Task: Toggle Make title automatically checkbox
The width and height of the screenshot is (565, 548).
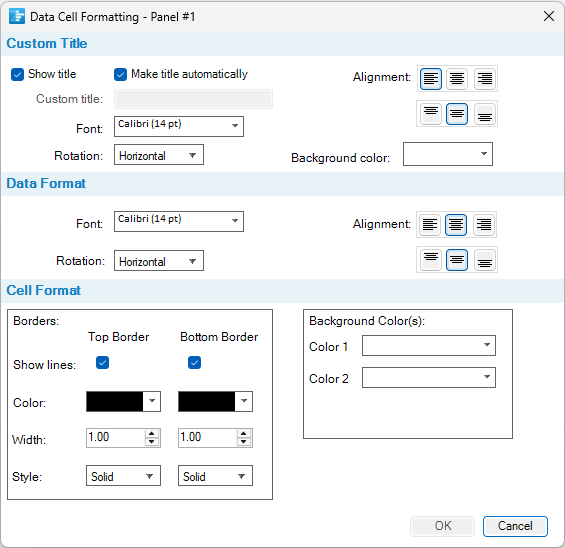Action: 120,75
